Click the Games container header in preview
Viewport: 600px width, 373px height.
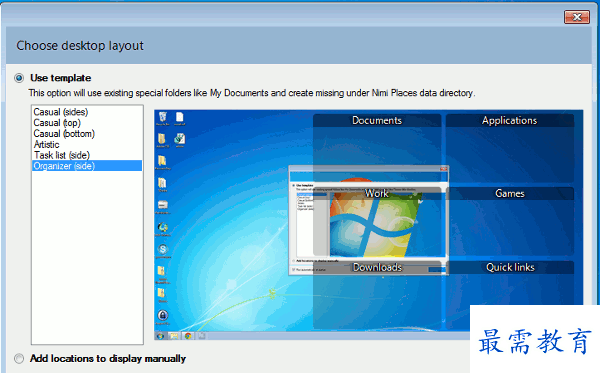click(x=510, y=194)
